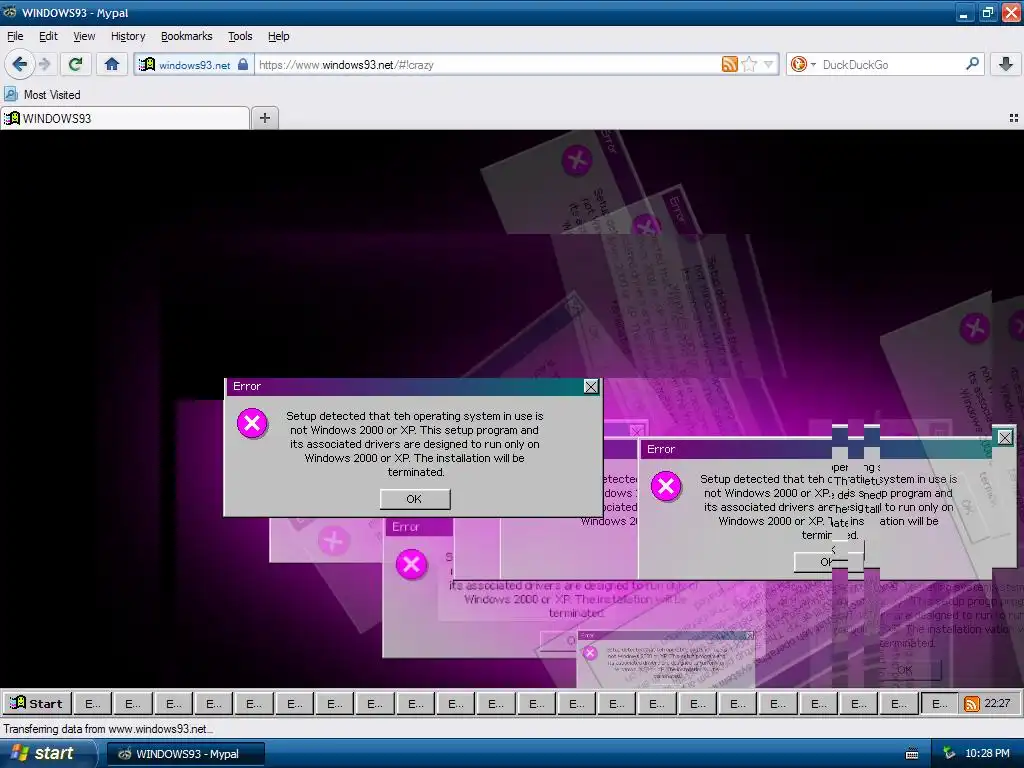1024x768 pixels.
Task: Click the browser Forward arrow
Action: point(44,64)
